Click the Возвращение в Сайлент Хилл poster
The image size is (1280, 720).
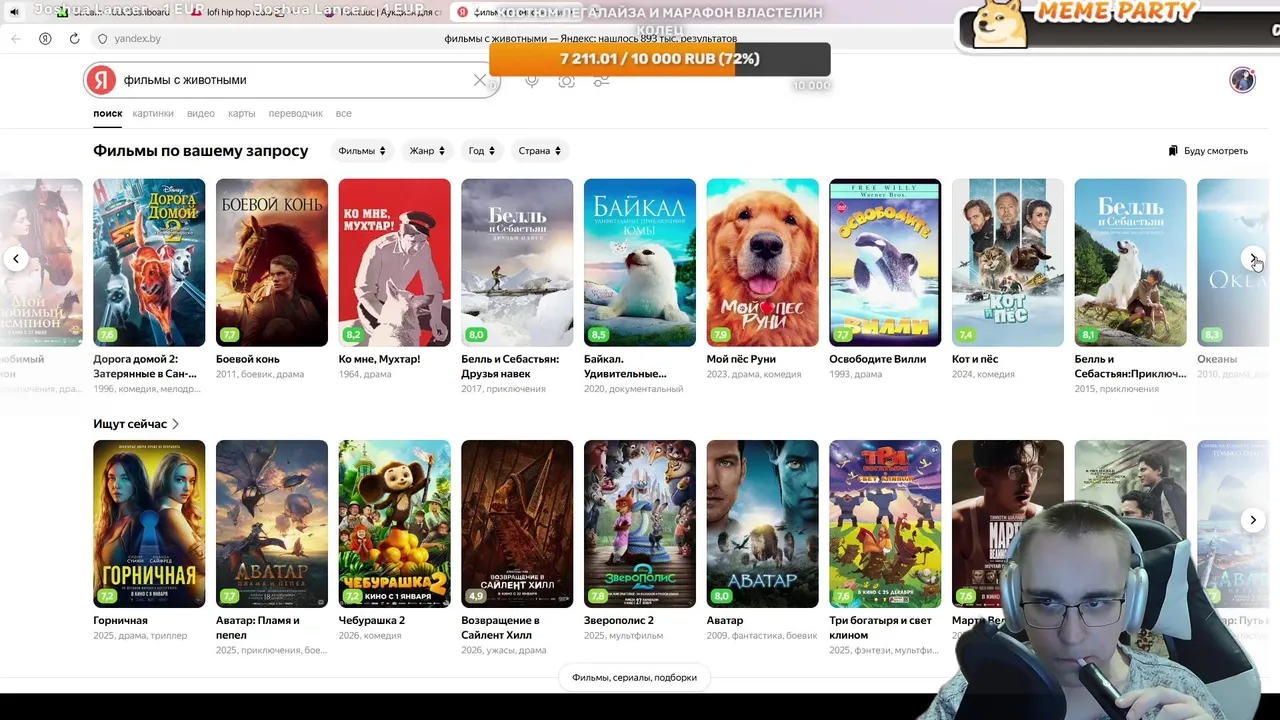517,524
